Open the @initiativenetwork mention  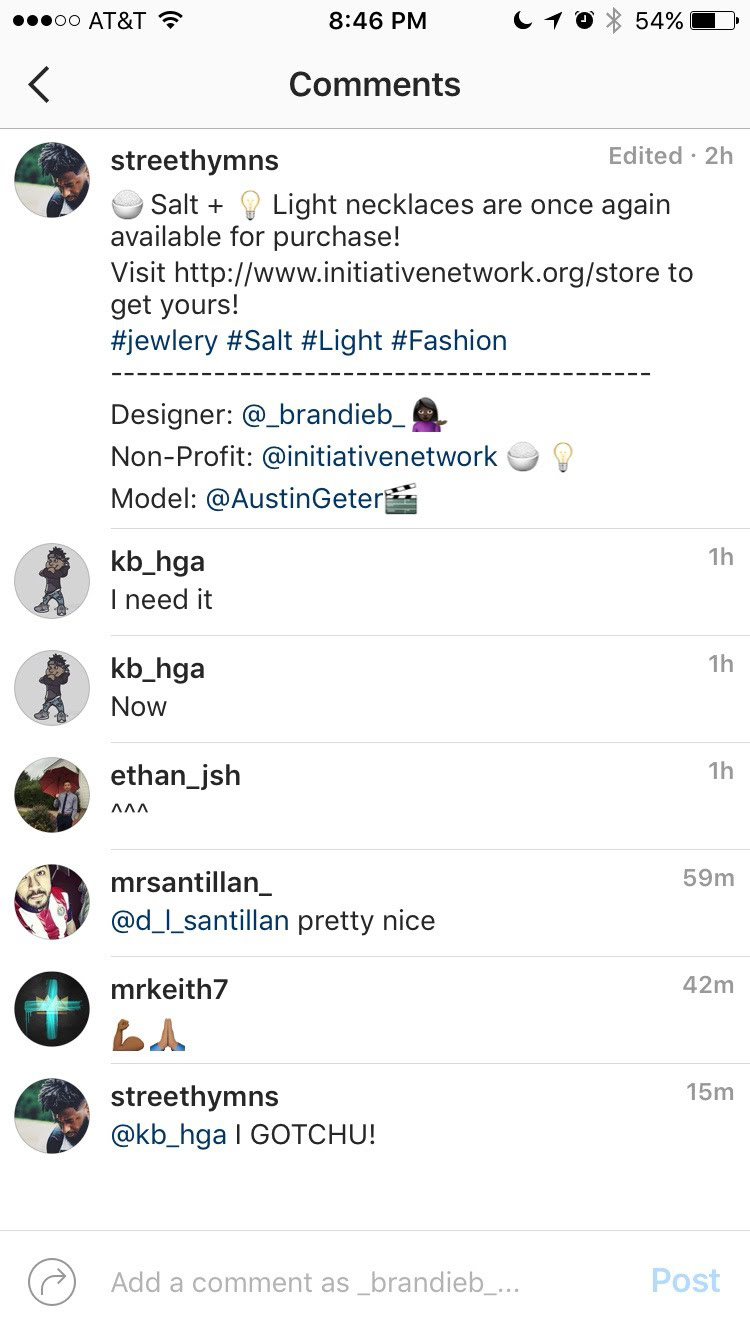tap(379, 457)
